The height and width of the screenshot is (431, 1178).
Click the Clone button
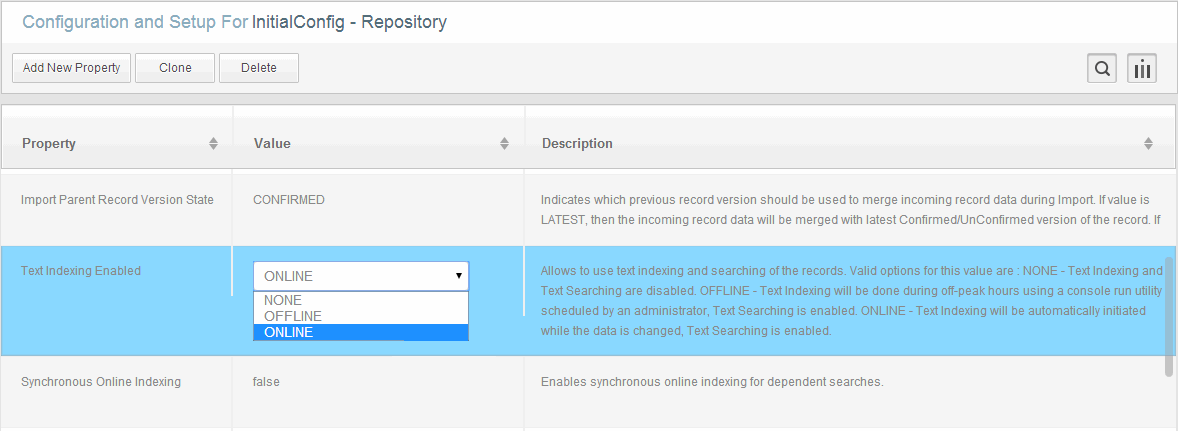click(175, 68)
